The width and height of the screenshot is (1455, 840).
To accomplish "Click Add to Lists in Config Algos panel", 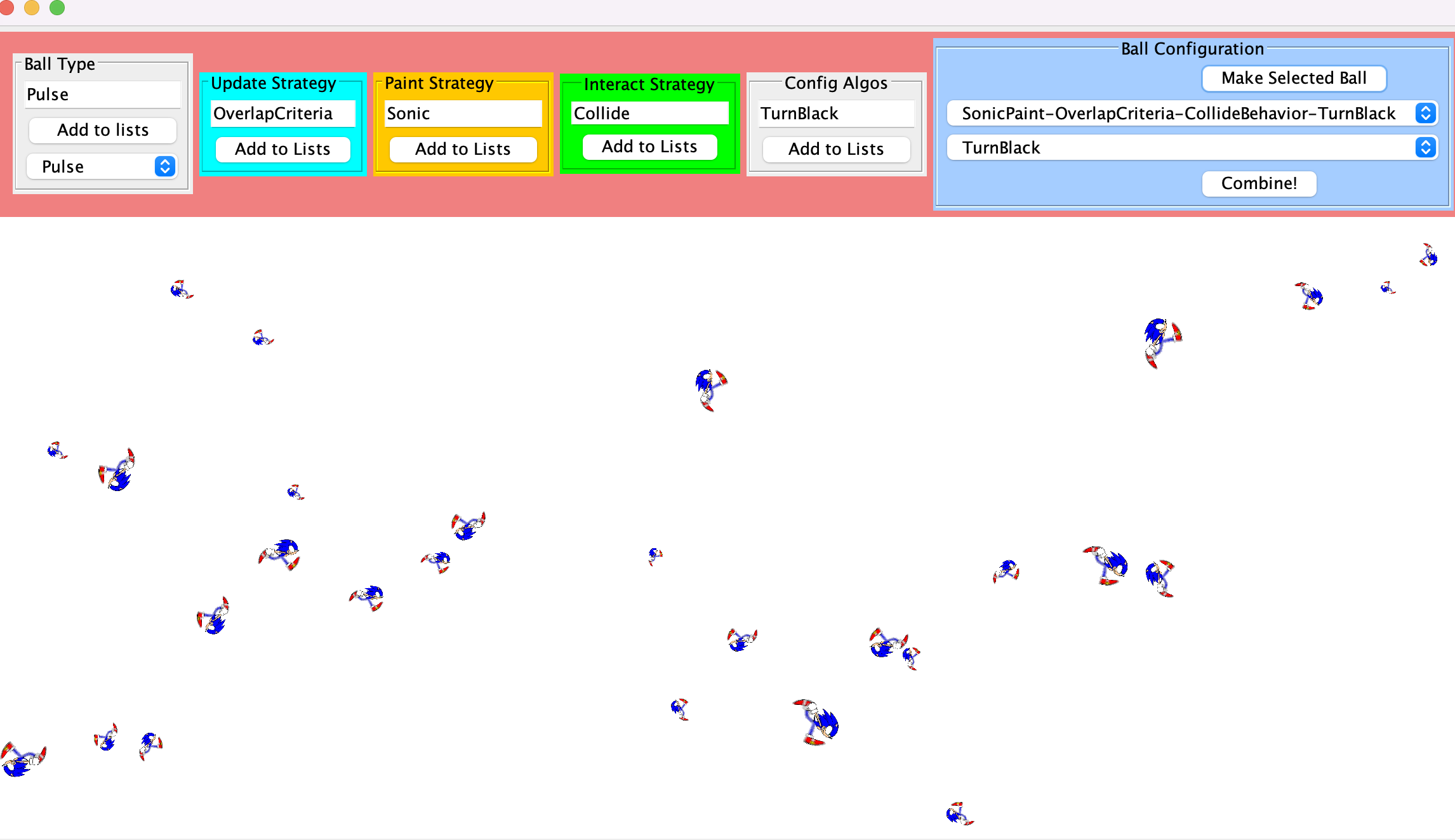I will click(836, 149).
